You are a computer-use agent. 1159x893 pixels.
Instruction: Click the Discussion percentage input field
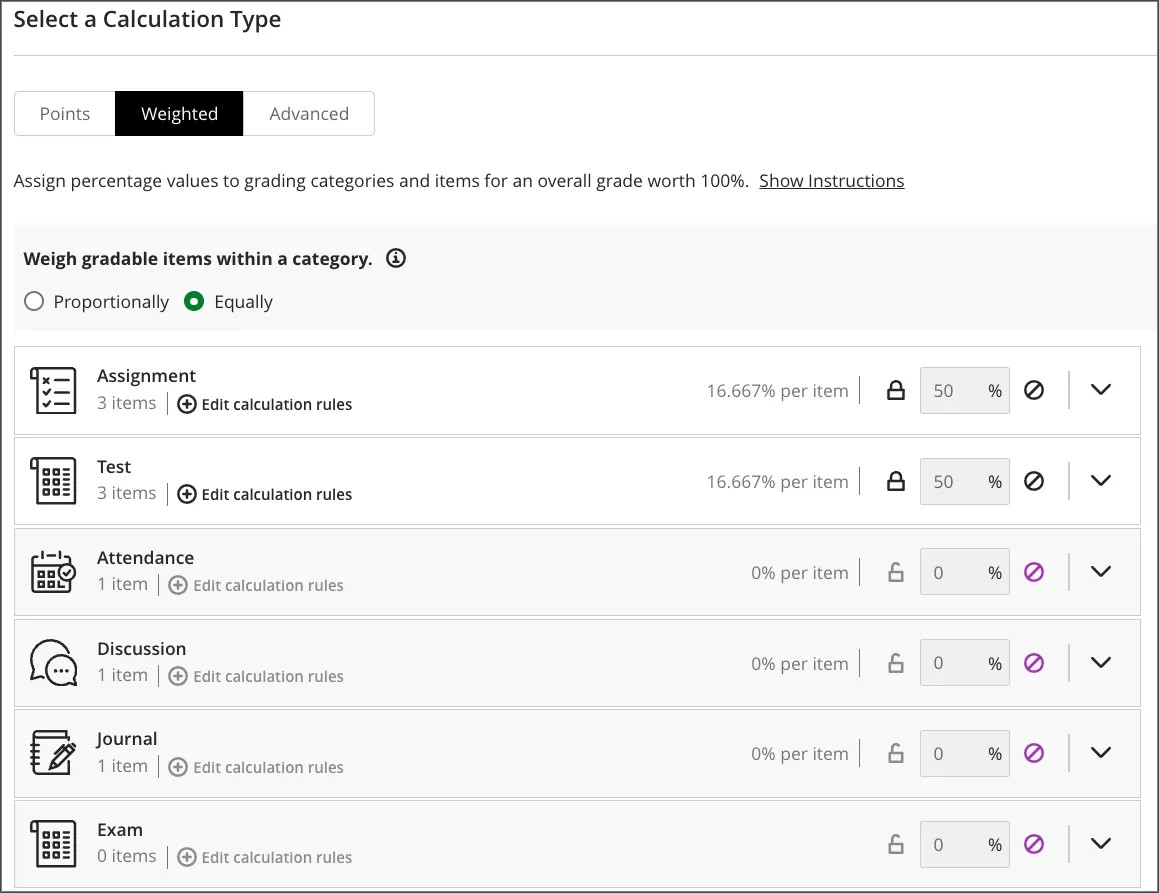(x=963, y=662)
